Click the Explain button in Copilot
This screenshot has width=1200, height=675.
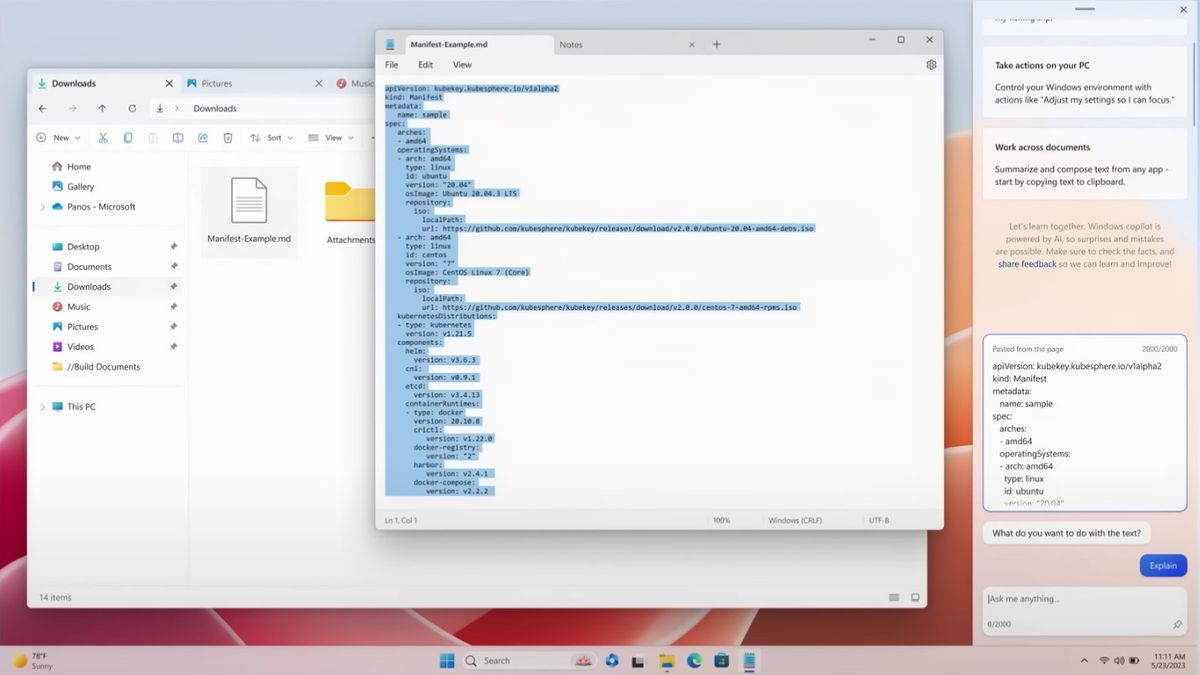click(x=1163, y=565)
